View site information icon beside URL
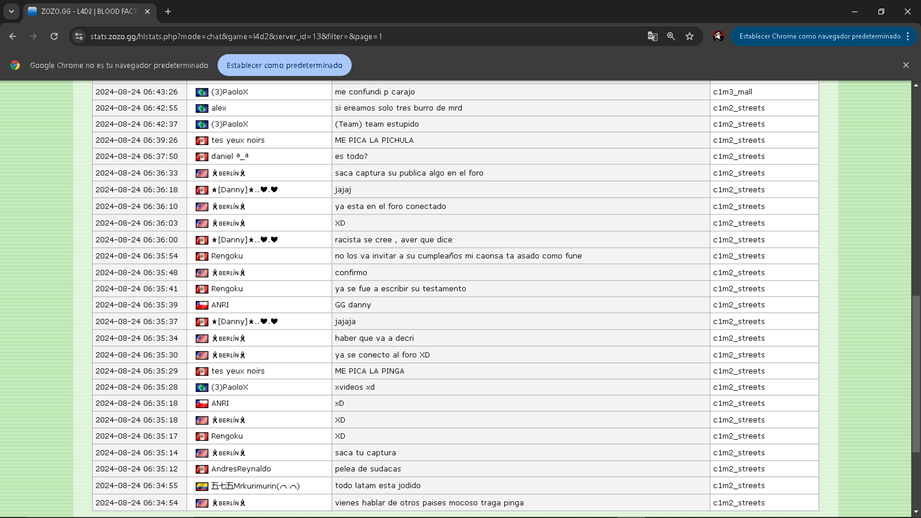Screen dimensions: 921x518 79,36
